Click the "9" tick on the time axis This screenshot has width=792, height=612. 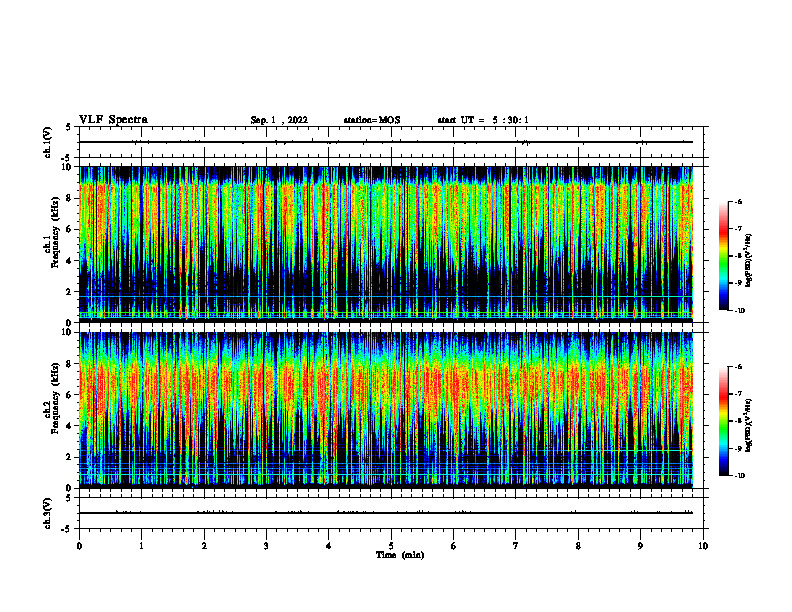(640, 546)
